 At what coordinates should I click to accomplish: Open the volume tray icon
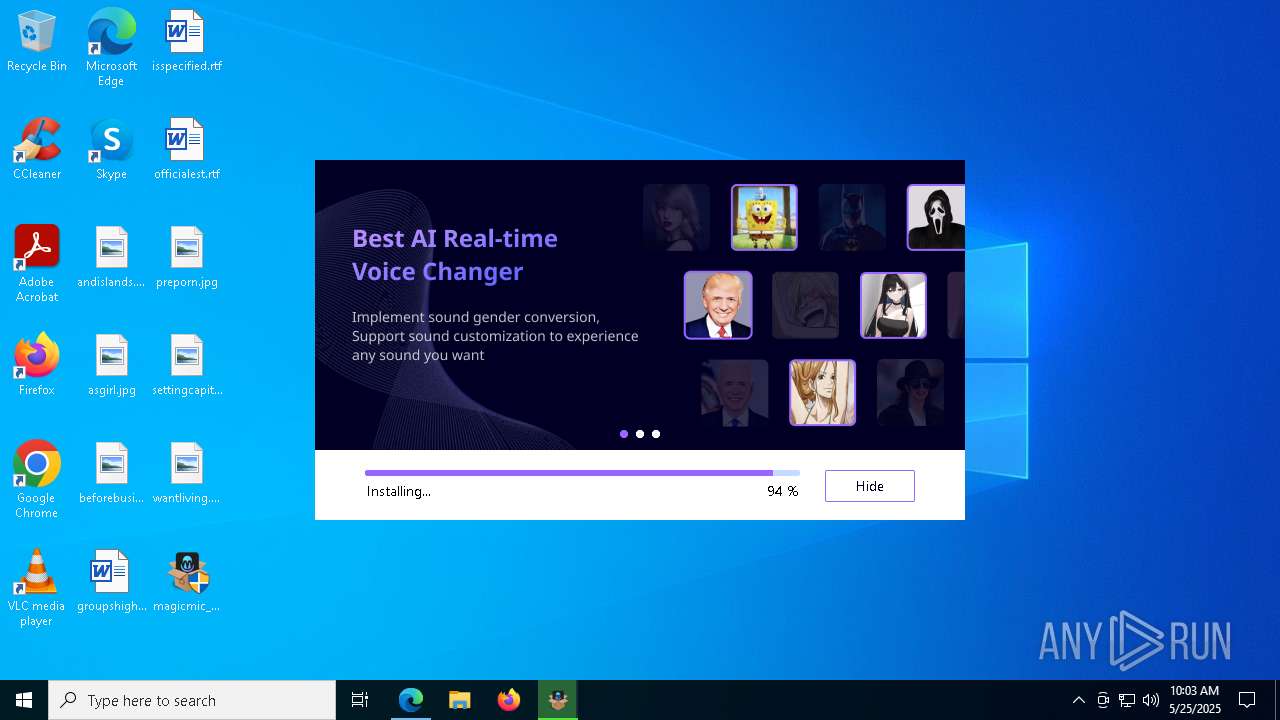click(1151, 700)
